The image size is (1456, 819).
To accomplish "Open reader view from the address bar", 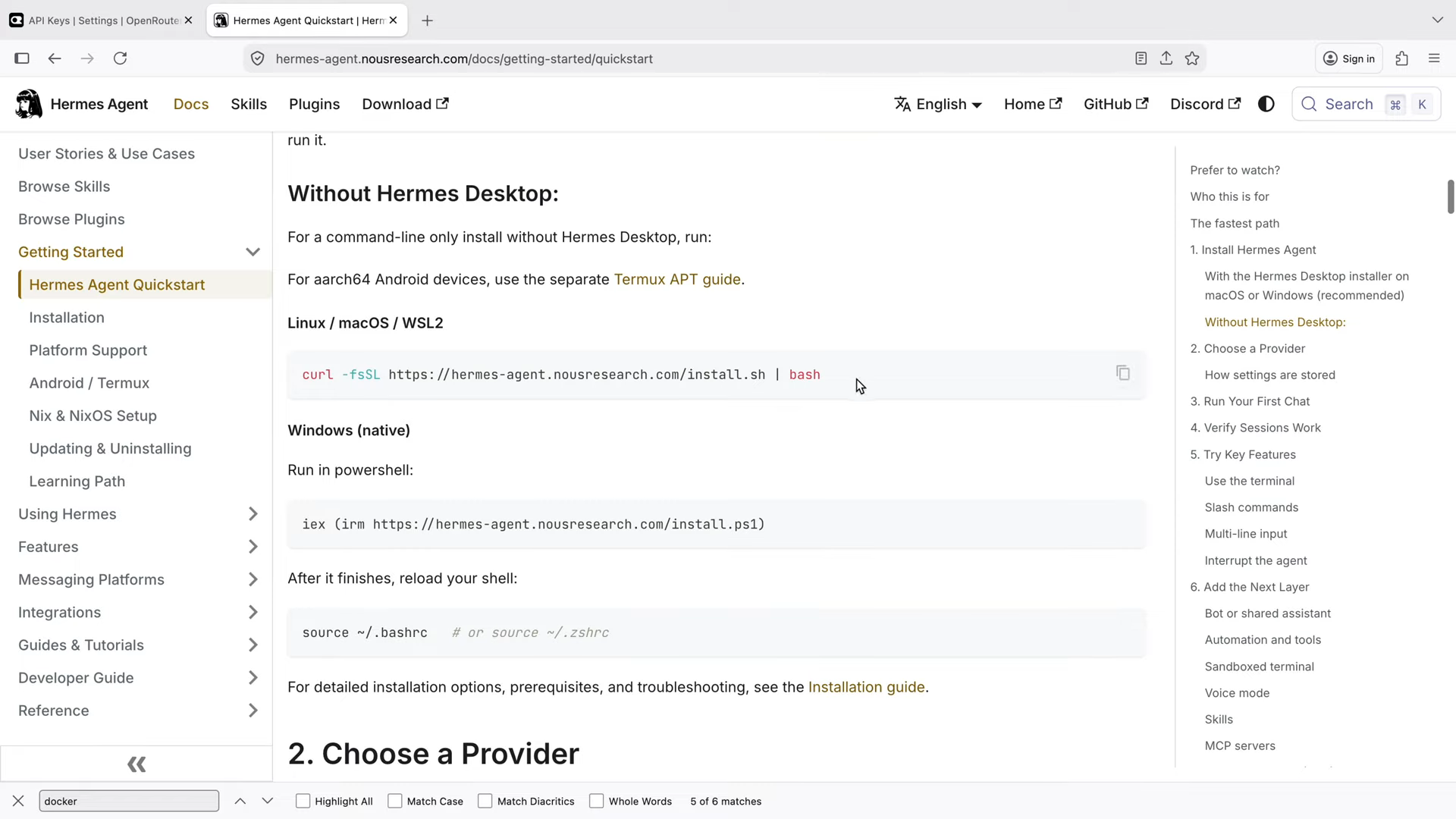I will [1141, 58].
